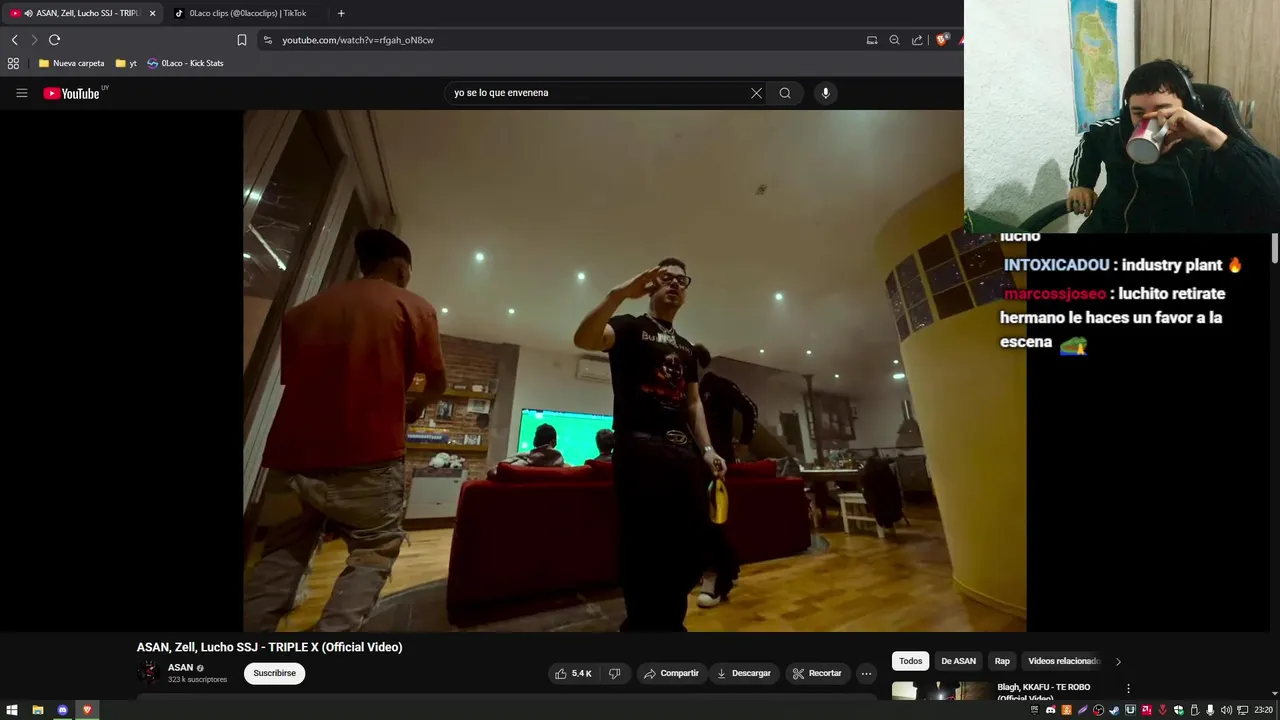Open Windows Security shield tray icon
Image resolution: width=1280 pixels, height=720 pixels.
[x=1178, y=710]
